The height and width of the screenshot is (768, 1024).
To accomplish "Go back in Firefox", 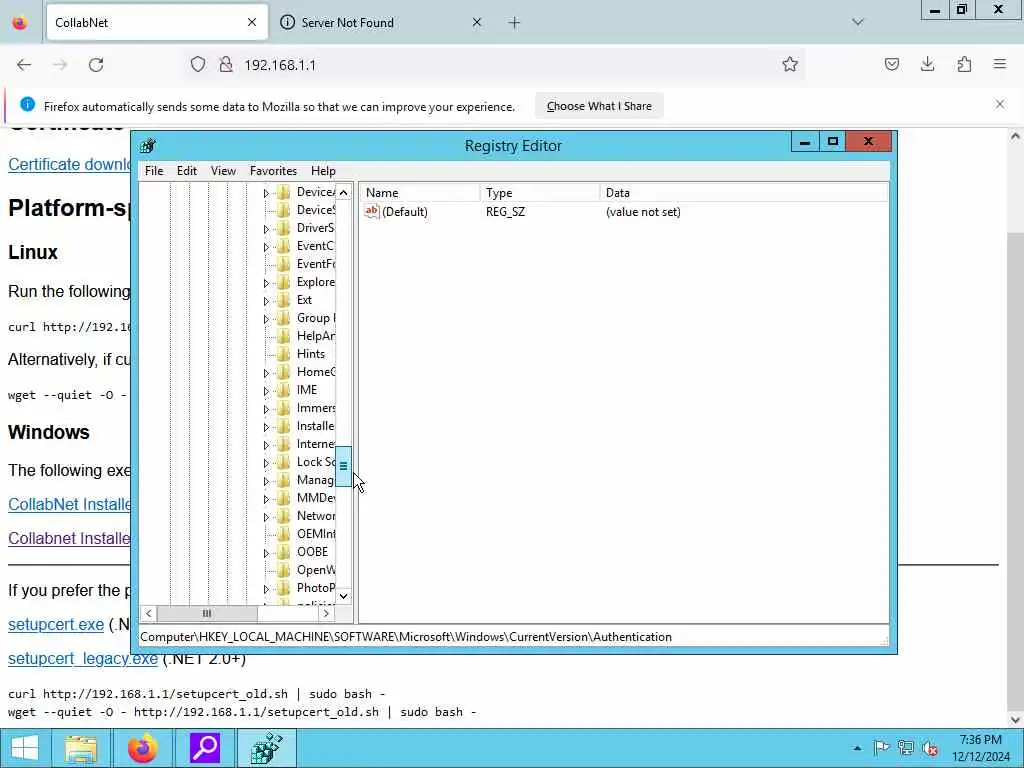I will coord(24,65).
